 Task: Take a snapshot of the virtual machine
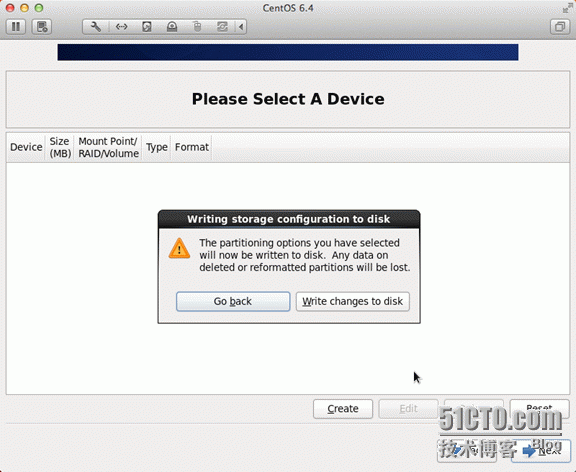click(x=42, y=27)
